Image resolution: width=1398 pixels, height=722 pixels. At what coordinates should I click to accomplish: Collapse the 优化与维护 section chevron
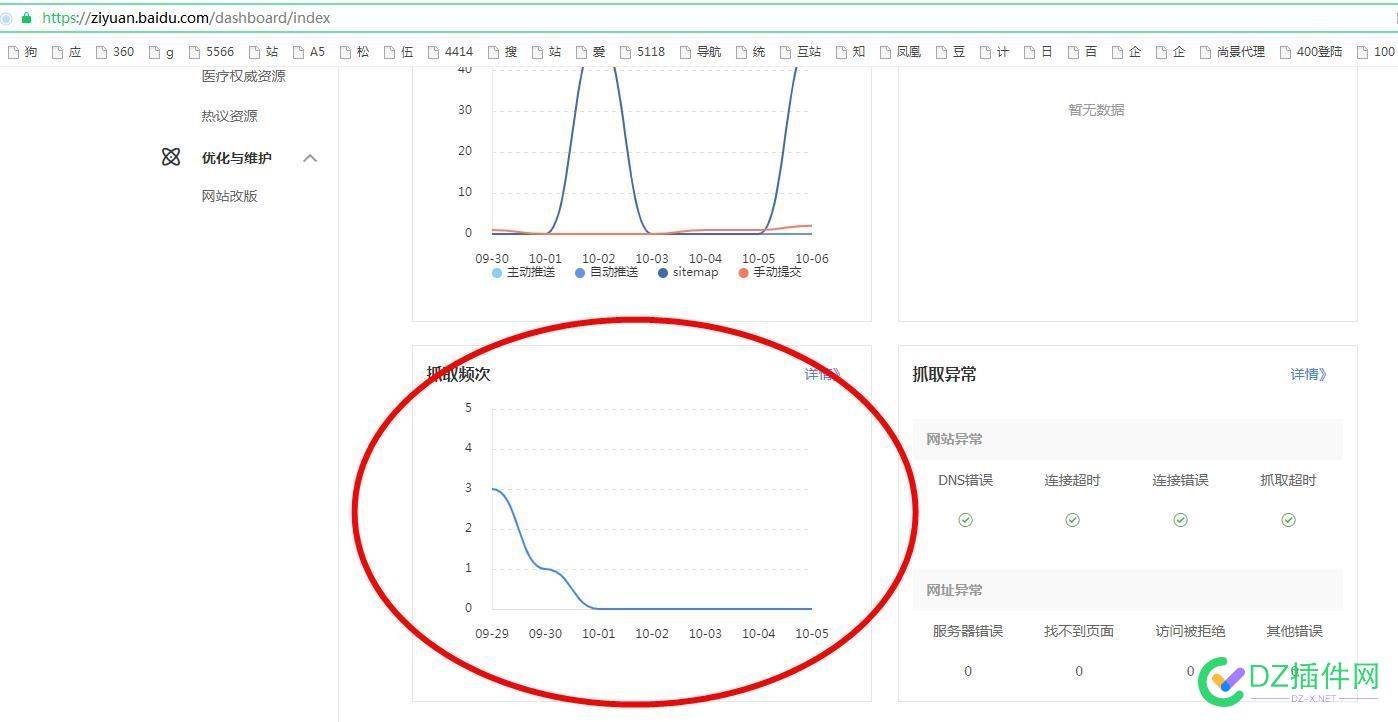click(310, 158)
